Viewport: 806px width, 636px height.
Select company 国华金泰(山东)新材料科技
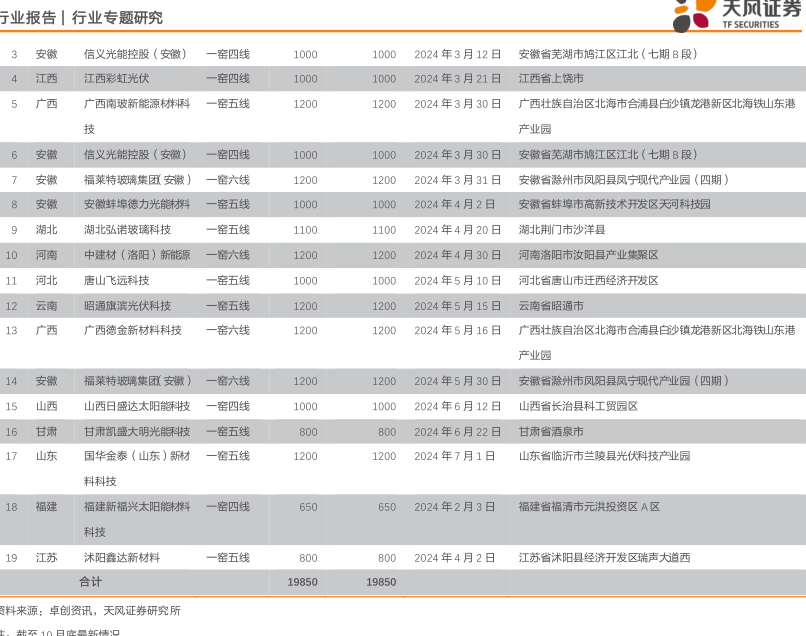(137, 468)
